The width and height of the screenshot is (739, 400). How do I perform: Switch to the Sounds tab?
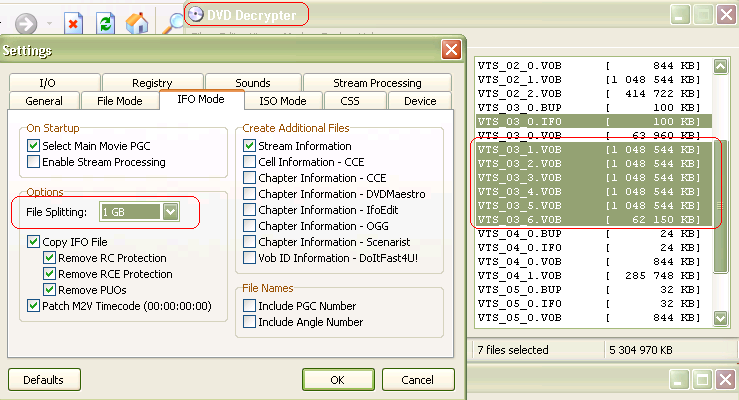point(253,82)
